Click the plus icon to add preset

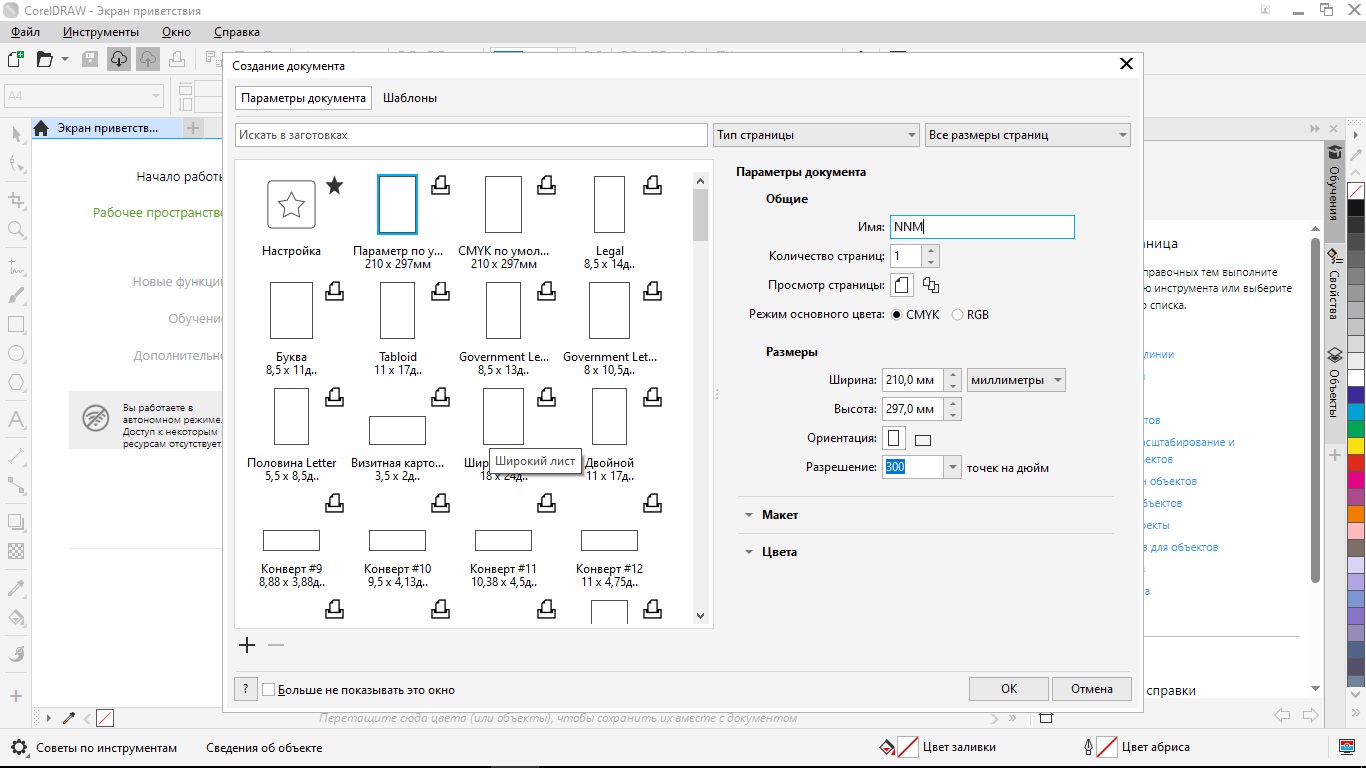coord(247,645)
